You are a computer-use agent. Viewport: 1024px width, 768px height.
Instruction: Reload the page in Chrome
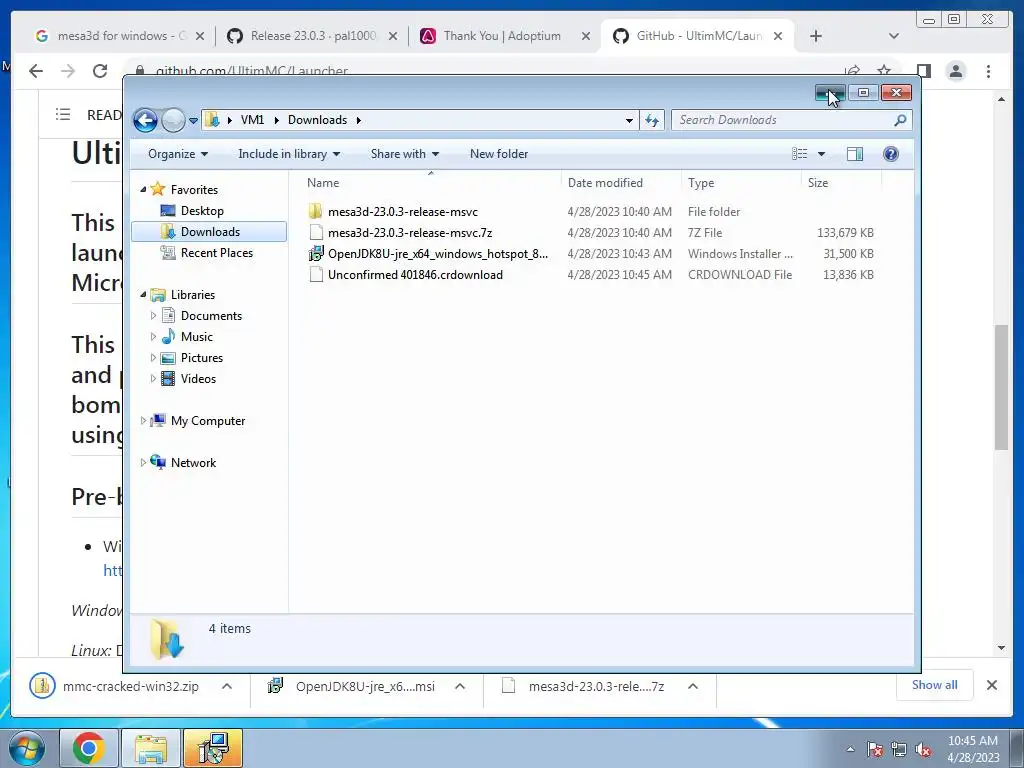tap(100, 71)
